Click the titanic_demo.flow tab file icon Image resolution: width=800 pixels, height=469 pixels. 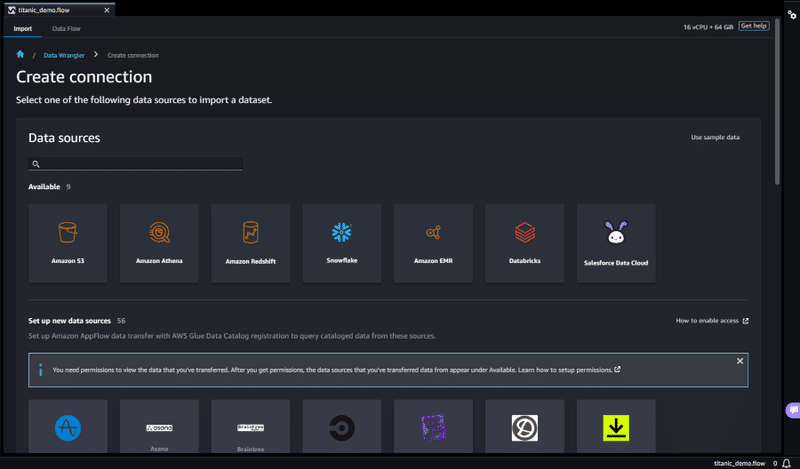pos(11,10)
